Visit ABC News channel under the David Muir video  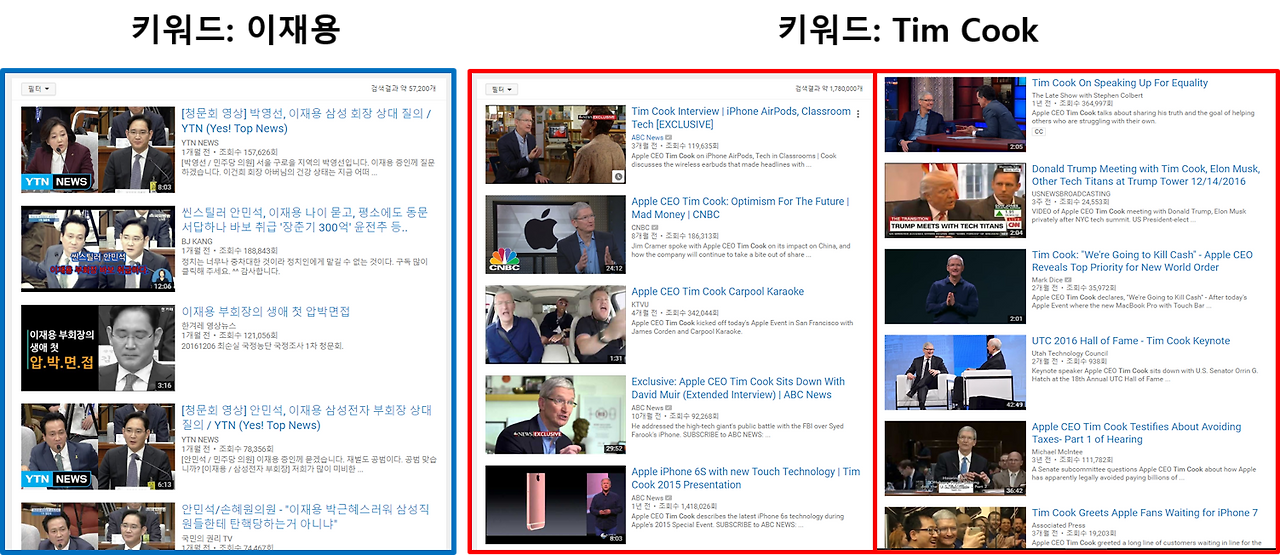647,407
